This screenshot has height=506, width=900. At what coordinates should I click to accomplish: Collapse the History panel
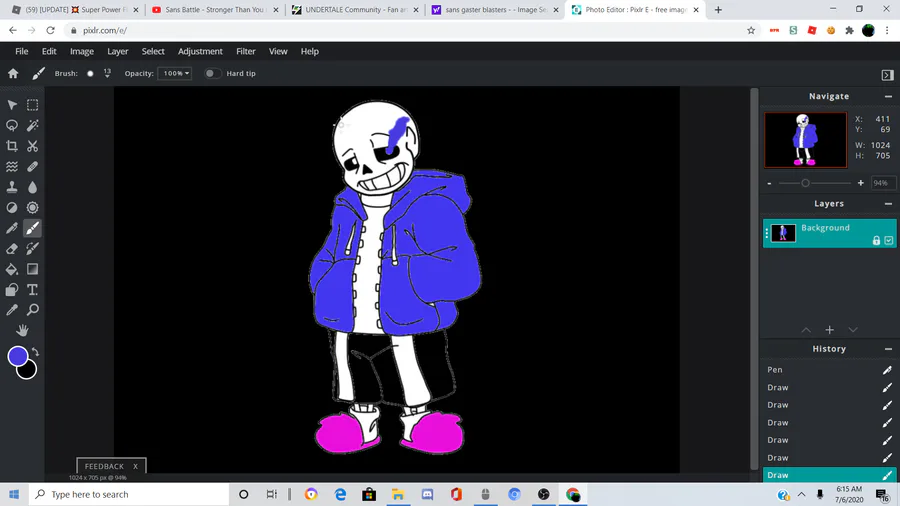pyautogui.click(x=888, y=349)
